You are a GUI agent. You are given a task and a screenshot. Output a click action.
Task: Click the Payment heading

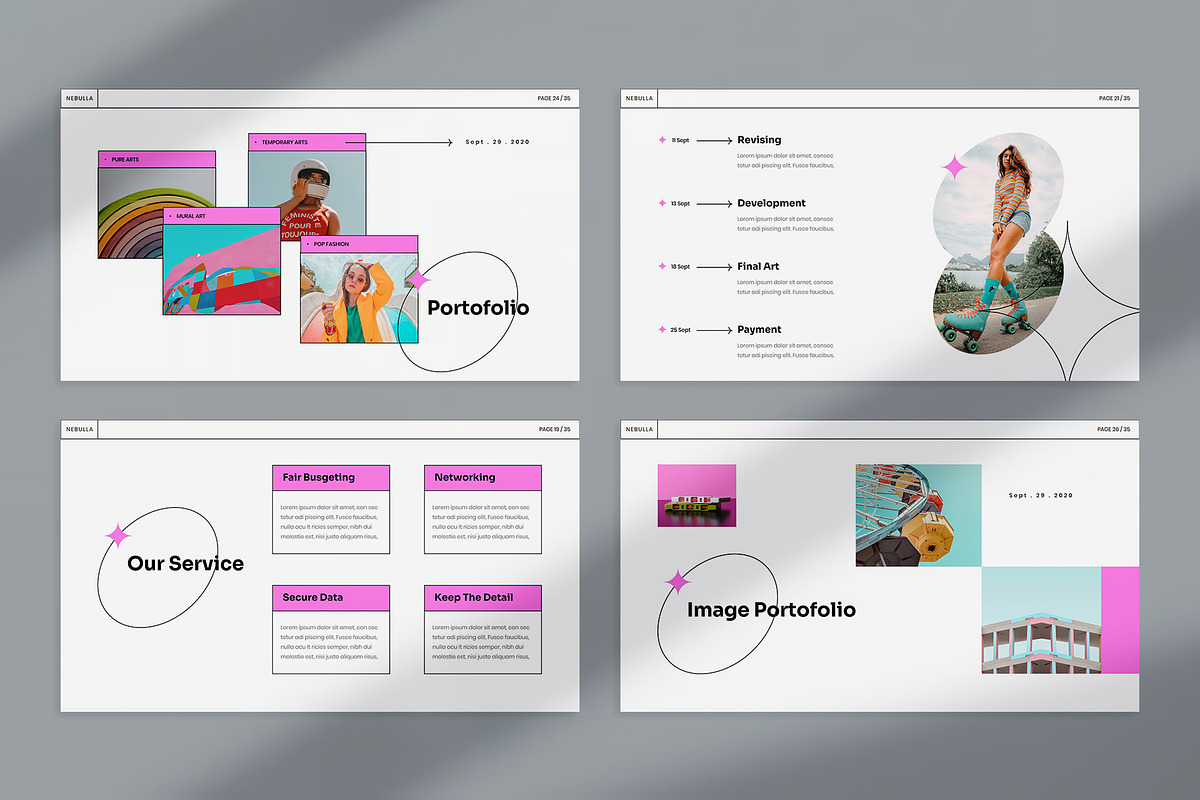click(759, 329)
